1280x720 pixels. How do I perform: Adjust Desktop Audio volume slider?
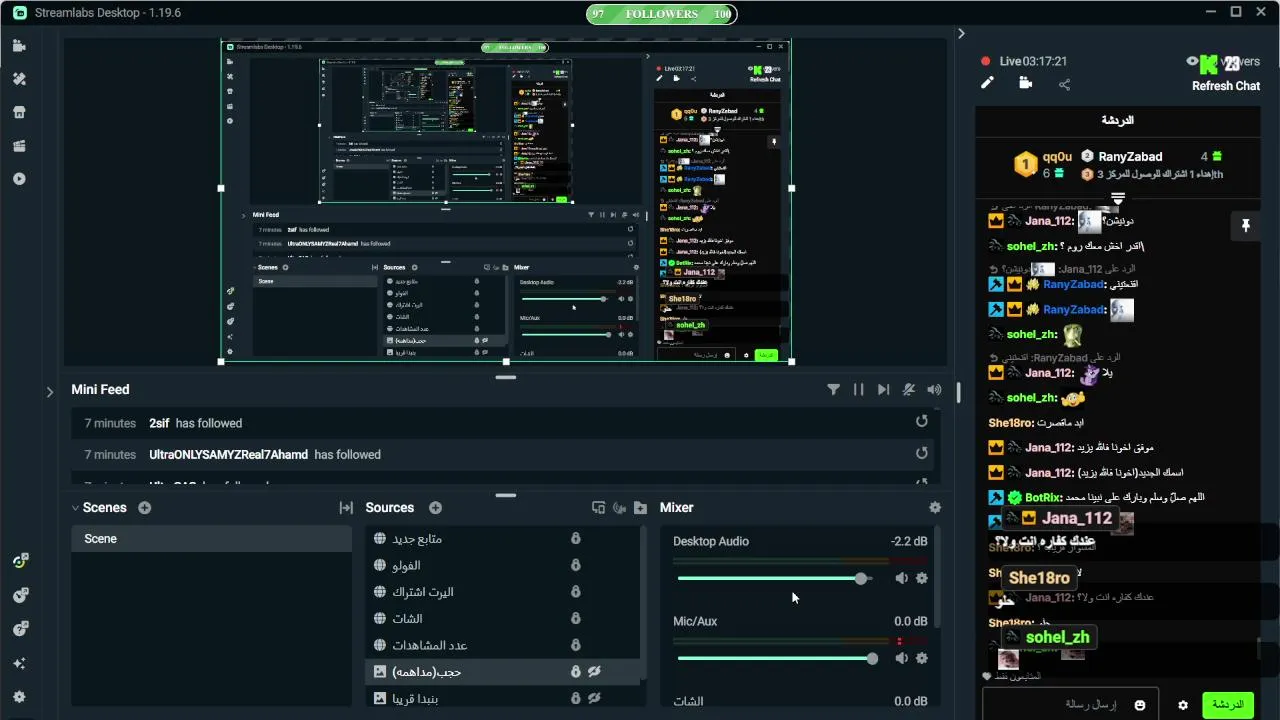tap(774, 578)
